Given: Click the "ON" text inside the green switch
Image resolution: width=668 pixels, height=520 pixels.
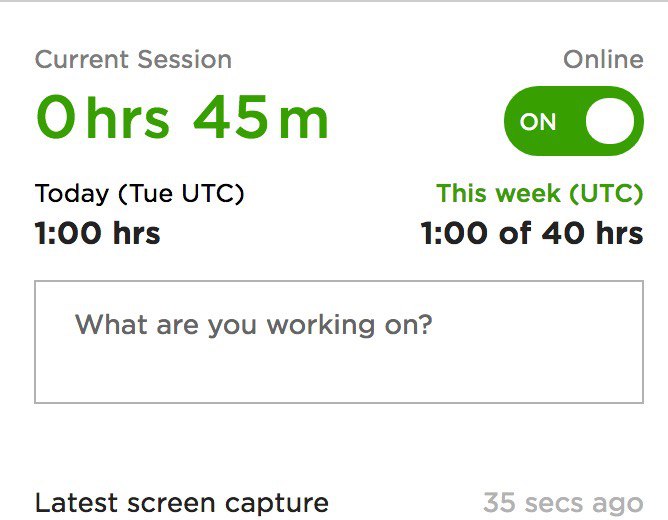Looking at the screenshot, I should 538,122.
